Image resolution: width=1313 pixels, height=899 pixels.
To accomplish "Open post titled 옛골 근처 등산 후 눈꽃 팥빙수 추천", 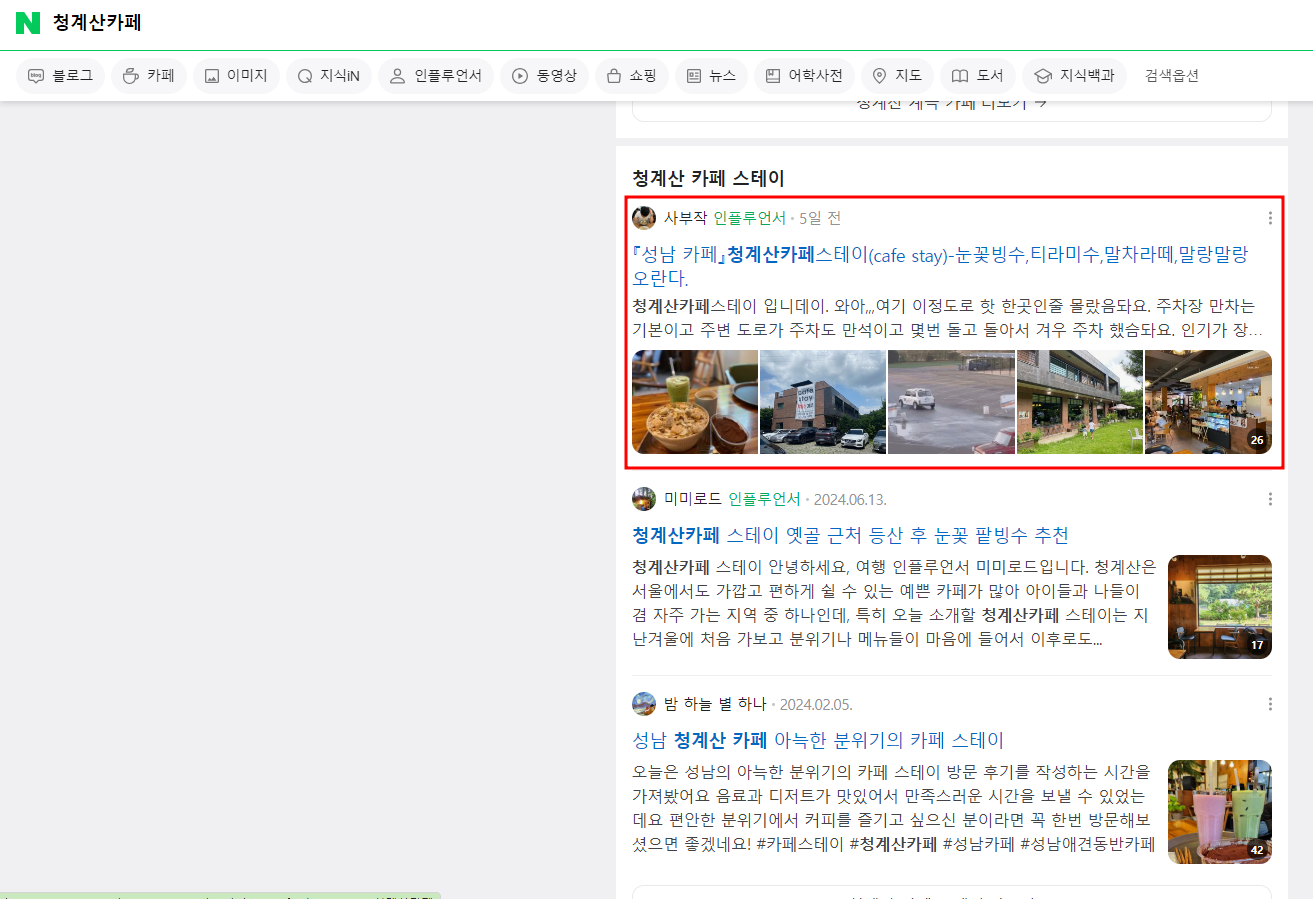I will [850, 535].
